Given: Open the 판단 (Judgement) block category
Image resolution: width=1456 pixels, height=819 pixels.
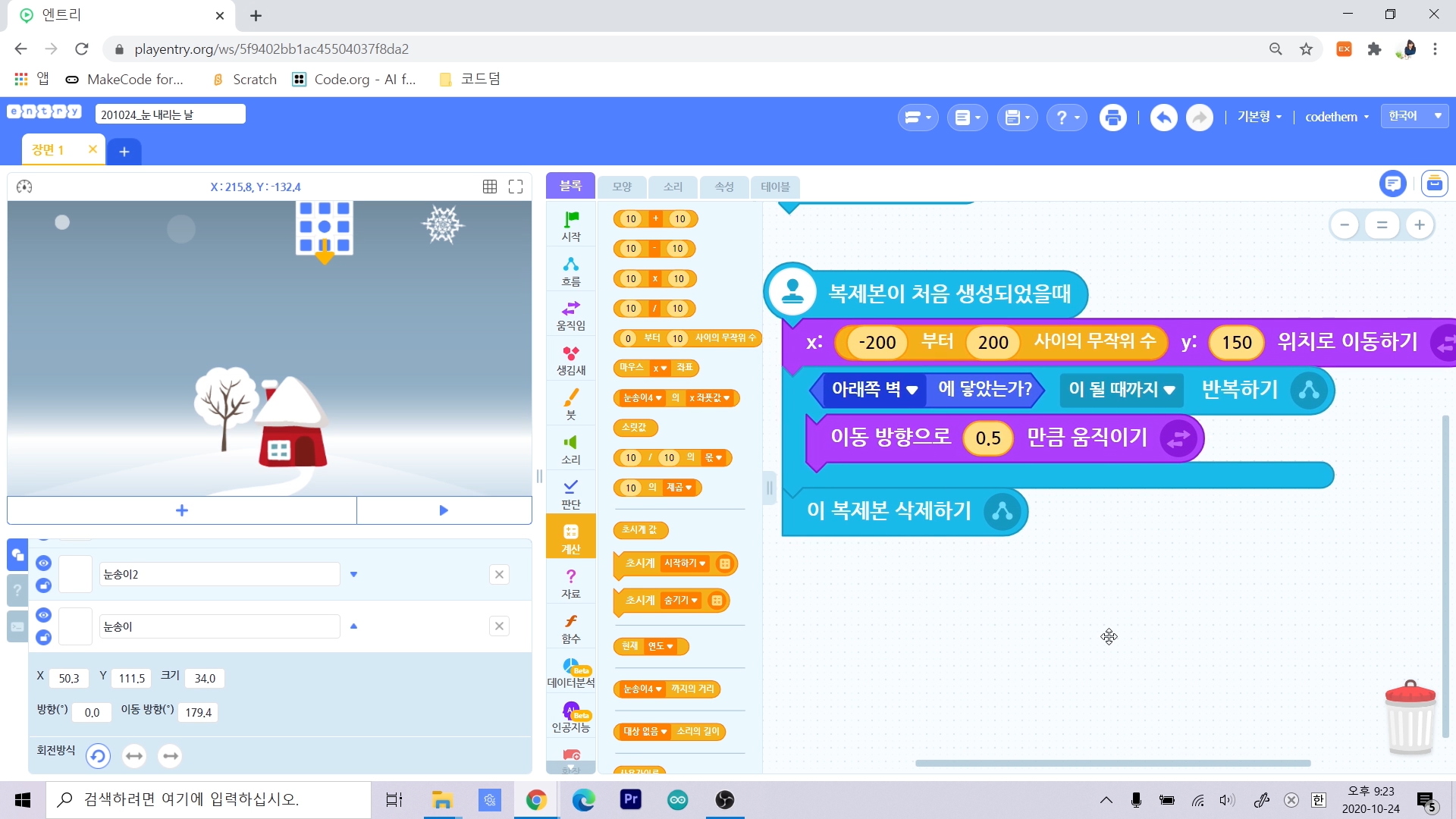Looking at the screenshot, I should 570,494.
